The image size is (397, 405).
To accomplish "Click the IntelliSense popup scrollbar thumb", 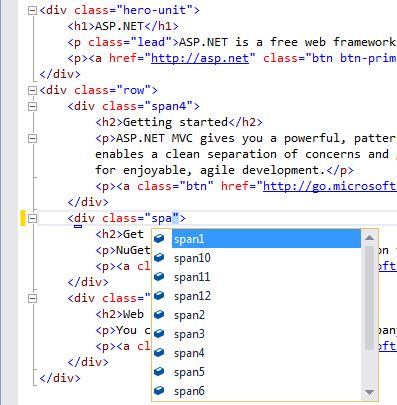I will pos(369,298).
